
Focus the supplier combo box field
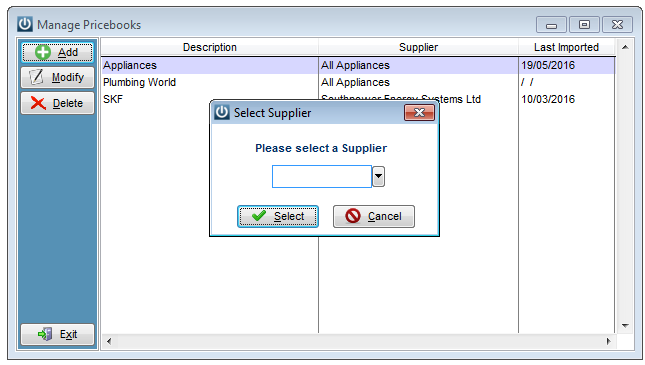click(322, 177)
